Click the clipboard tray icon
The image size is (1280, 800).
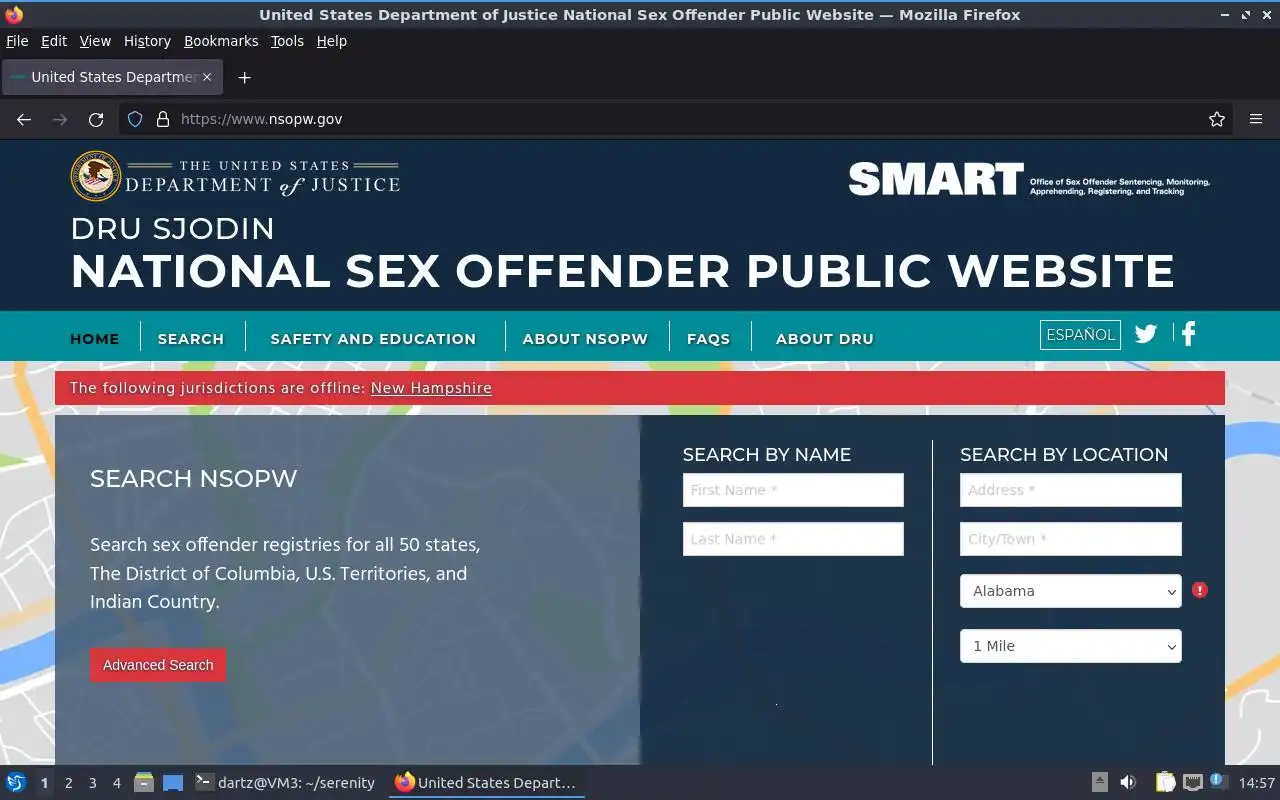click(1166, 783)
